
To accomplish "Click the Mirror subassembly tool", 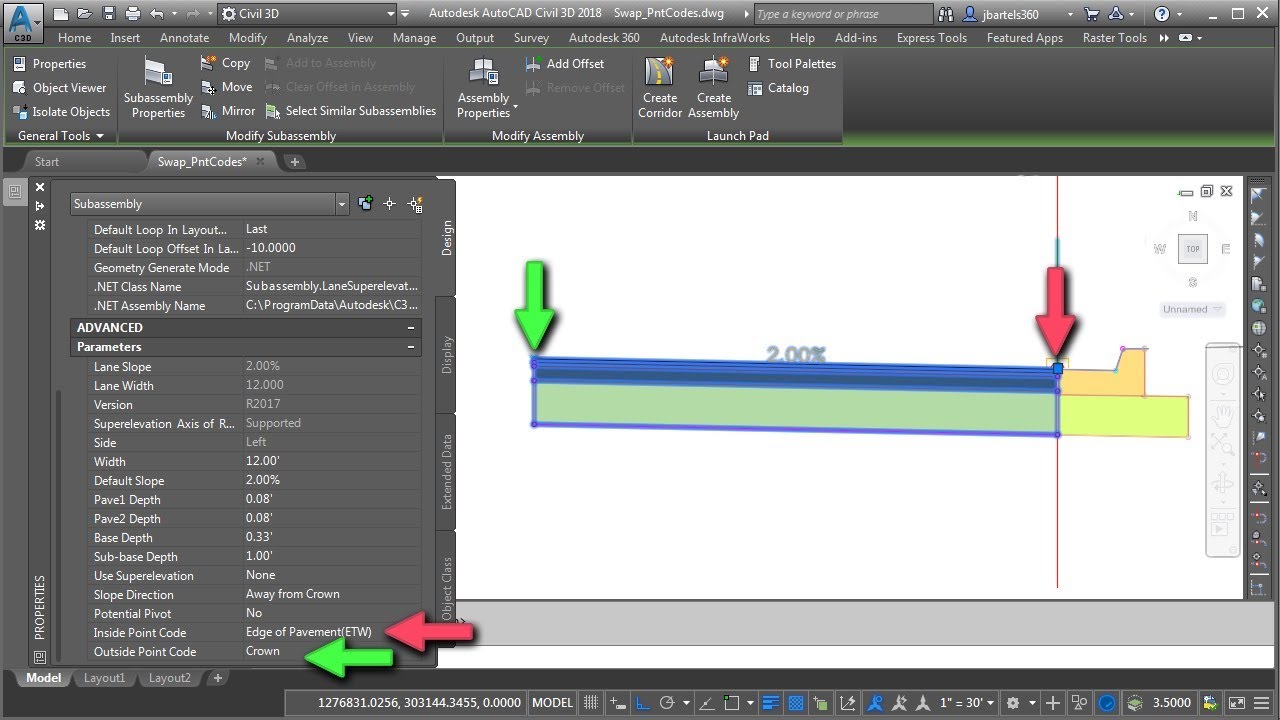I will [228, 111].
